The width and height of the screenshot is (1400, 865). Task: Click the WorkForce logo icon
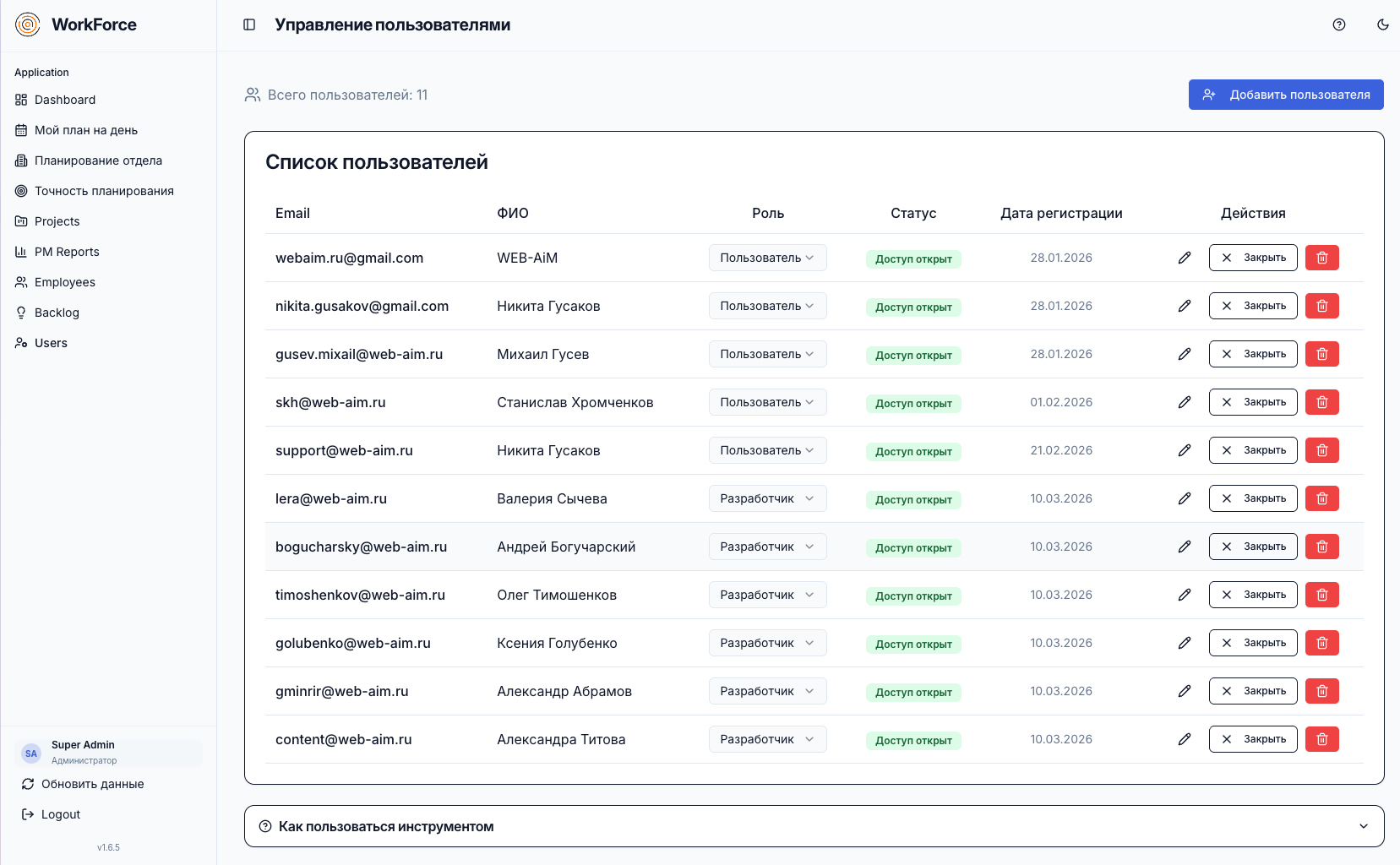[28, 24]
